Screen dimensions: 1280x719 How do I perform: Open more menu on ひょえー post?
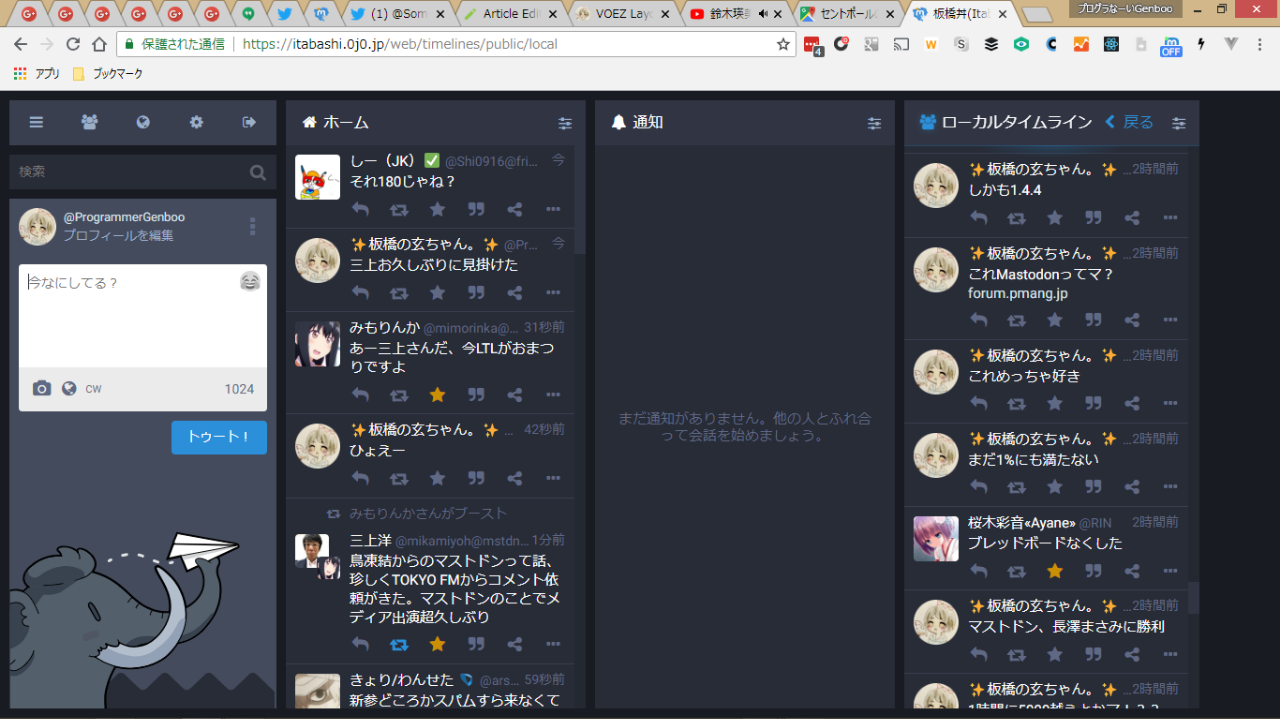click(x=553, y=478)
